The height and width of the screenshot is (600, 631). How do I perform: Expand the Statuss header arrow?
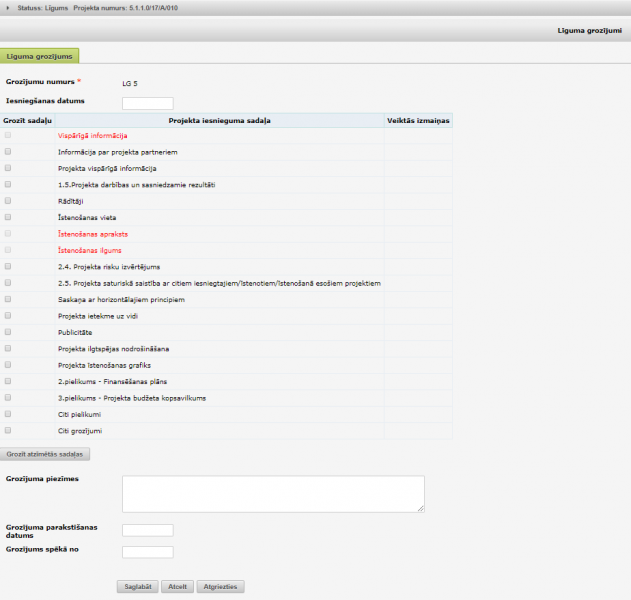tap(8, 8)
